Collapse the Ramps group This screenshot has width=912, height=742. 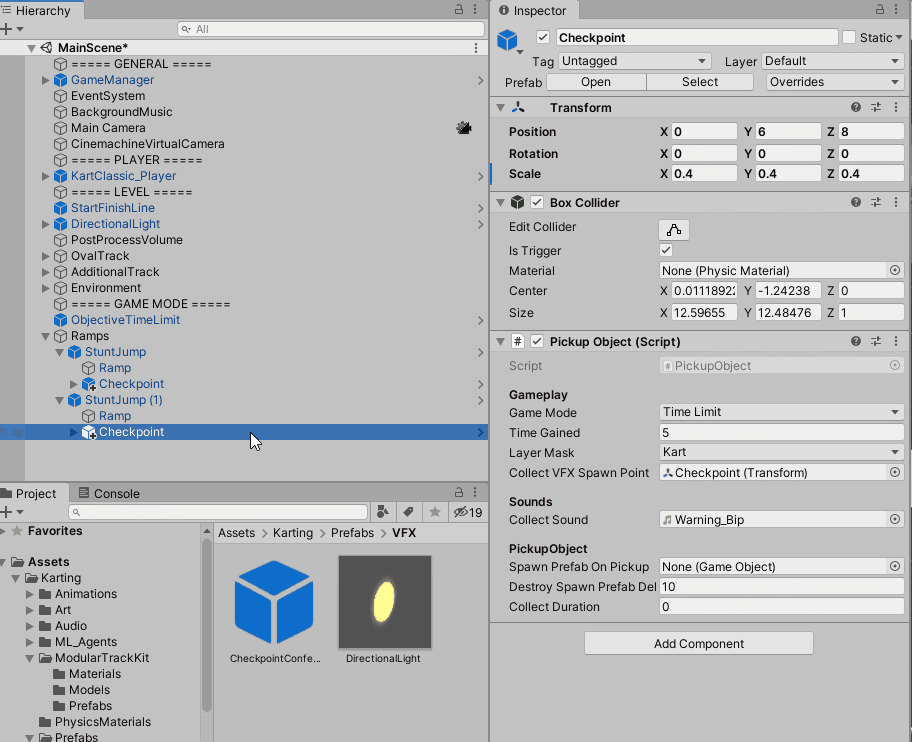[45, 336]
